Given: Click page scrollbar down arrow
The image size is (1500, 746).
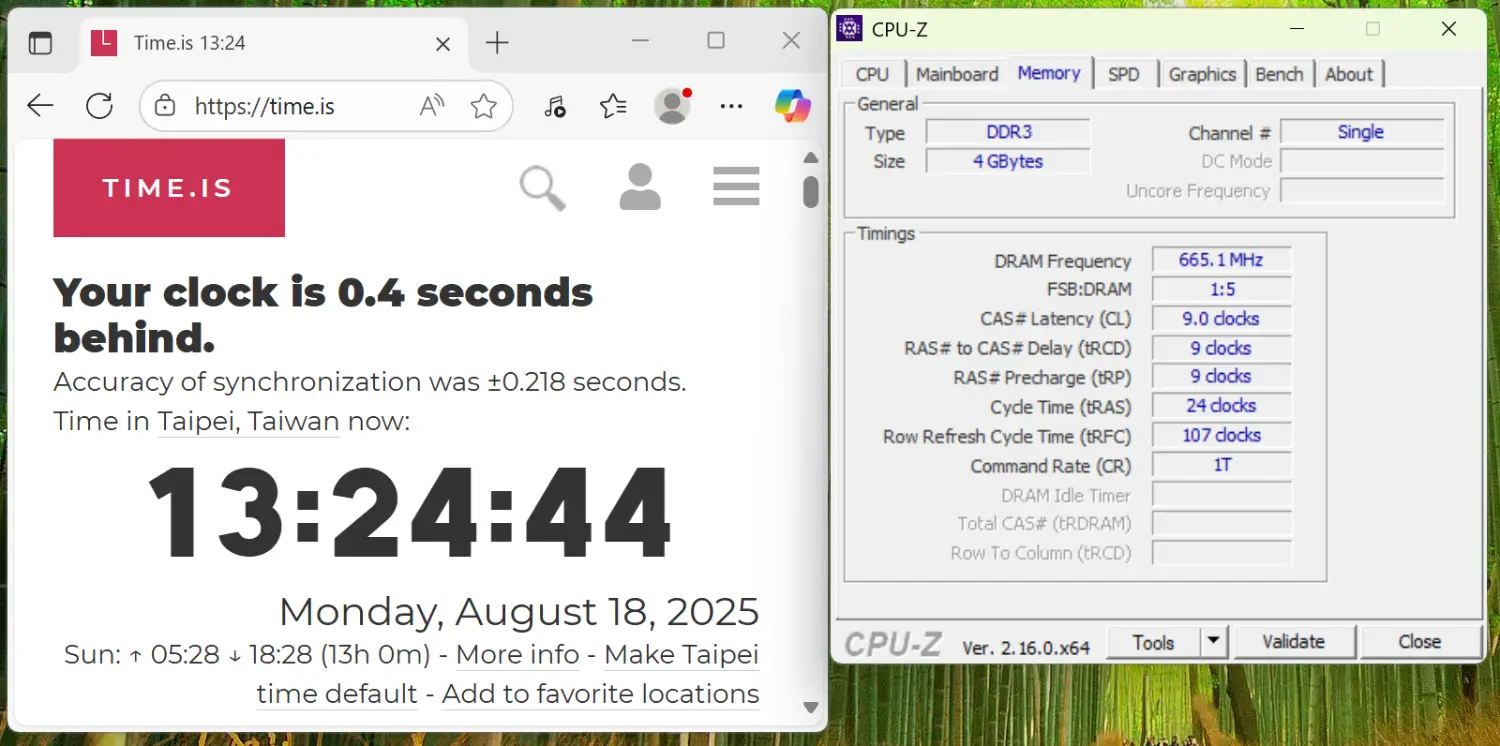Looking at the screenshot, I should [x=811, y=707].
